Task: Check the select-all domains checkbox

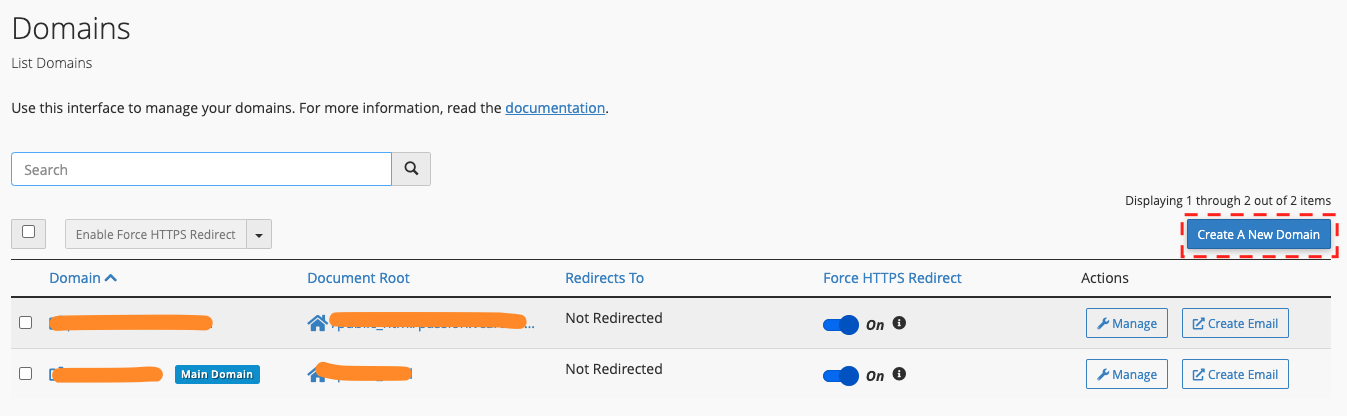Action: coord(28,232)
